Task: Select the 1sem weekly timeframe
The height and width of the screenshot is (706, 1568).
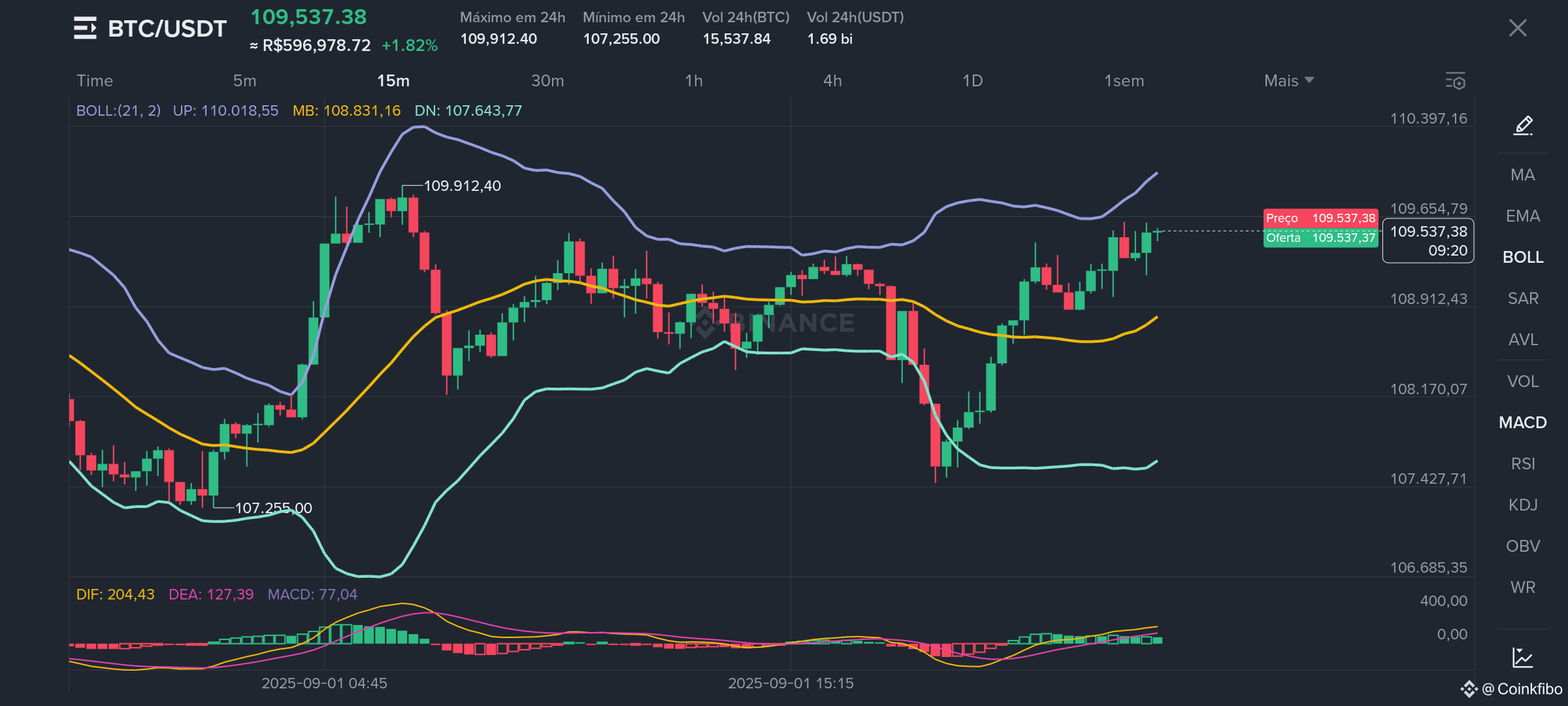Action: coord(1124,80)
